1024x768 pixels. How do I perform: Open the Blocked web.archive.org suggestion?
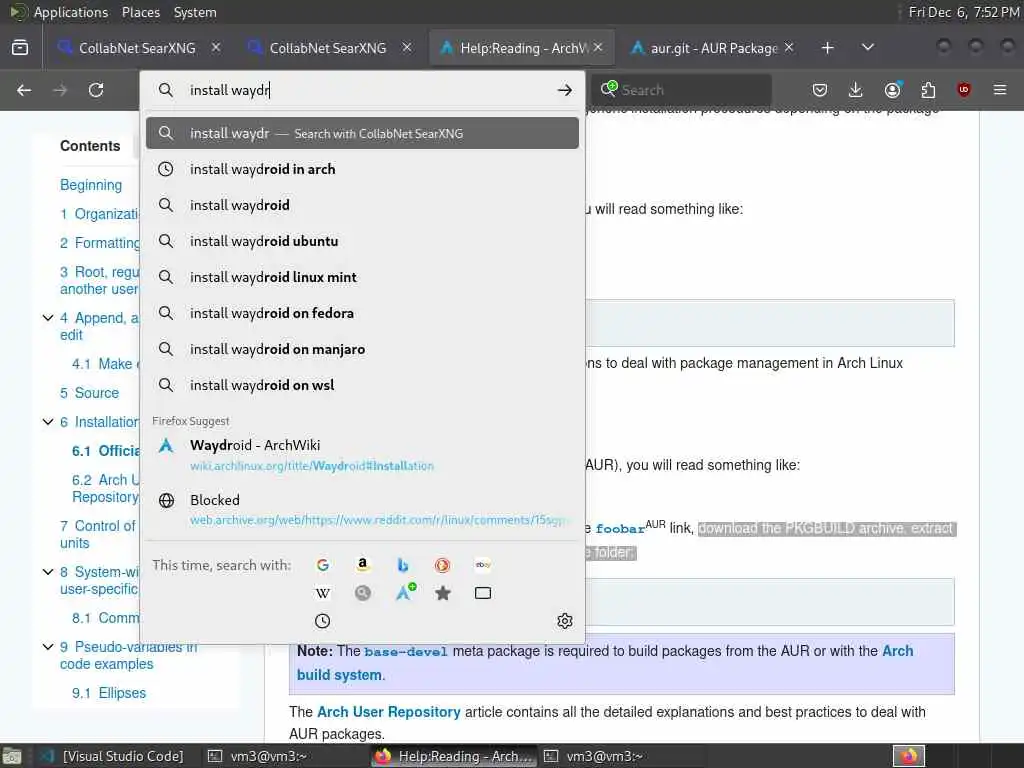[x=362, y=509]
